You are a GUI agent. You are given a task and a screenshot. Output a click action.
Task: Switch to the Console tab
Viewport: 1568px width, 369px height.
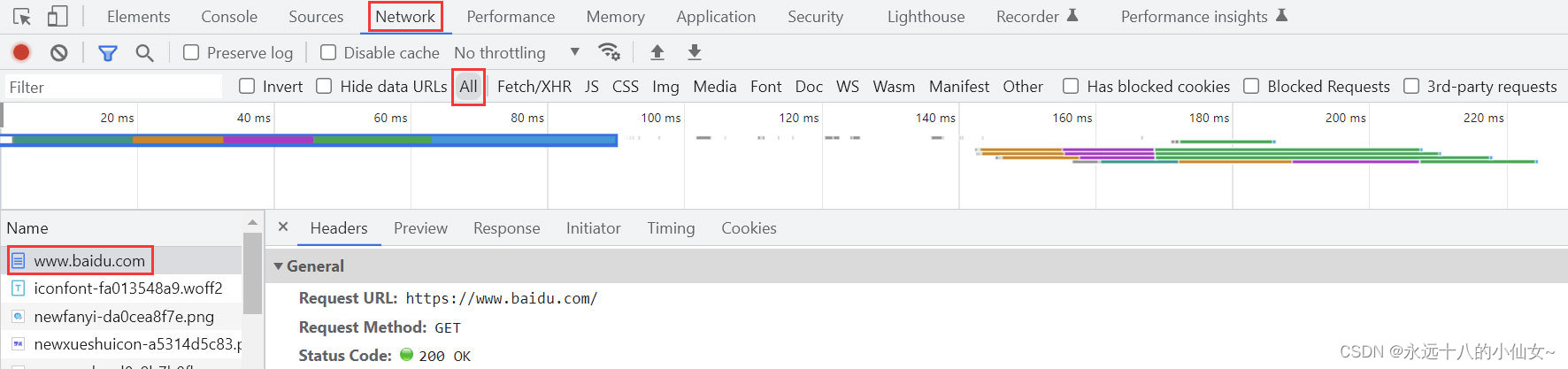point(229,16)
